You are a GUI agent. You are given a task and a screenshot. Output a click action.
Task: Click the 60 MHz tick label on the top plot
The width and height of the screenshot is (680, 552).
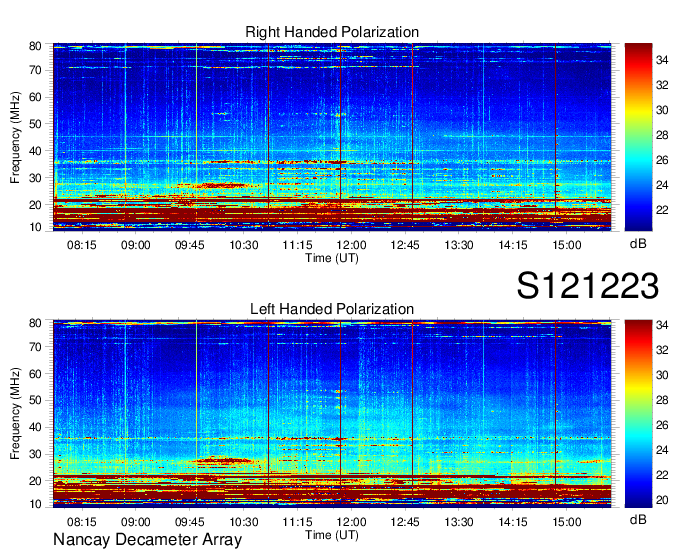[x=36, y=97]
